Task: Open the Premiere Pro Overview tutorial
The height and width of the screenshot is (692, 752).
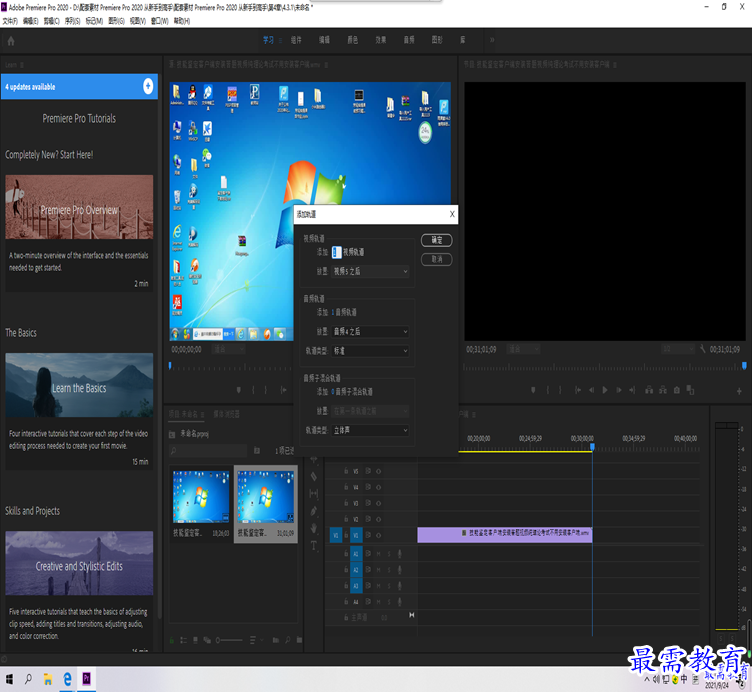Action: click(x=79, y=207)
